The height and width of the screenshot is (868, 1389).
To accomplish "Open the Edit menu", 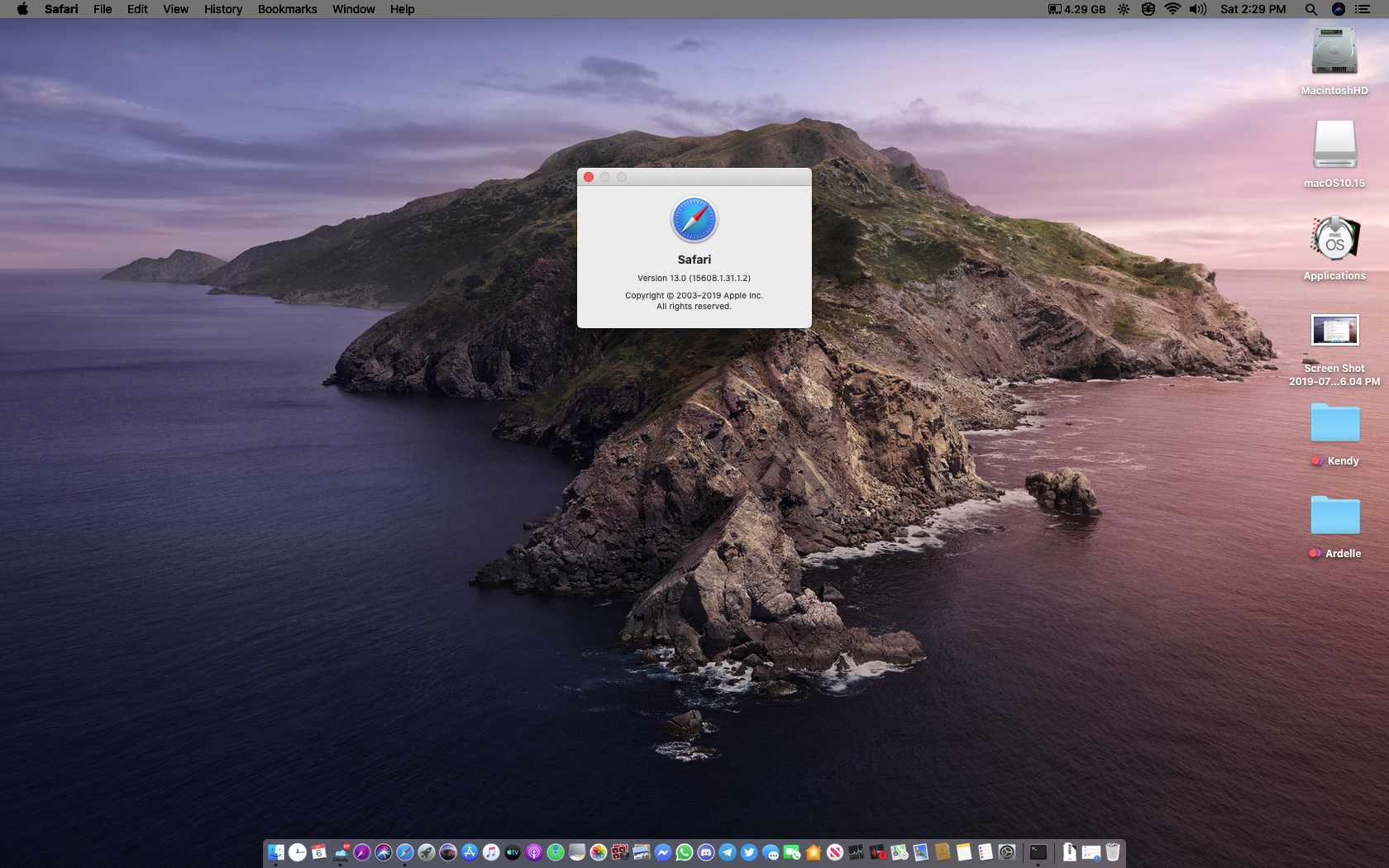I will point(137,9).
